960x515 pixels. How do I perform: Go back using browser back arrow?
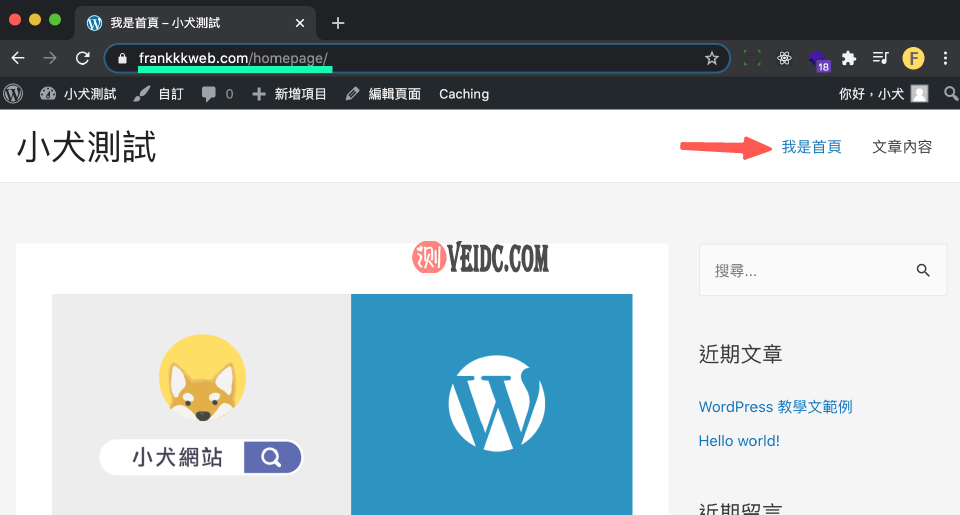tap(18, 58)
